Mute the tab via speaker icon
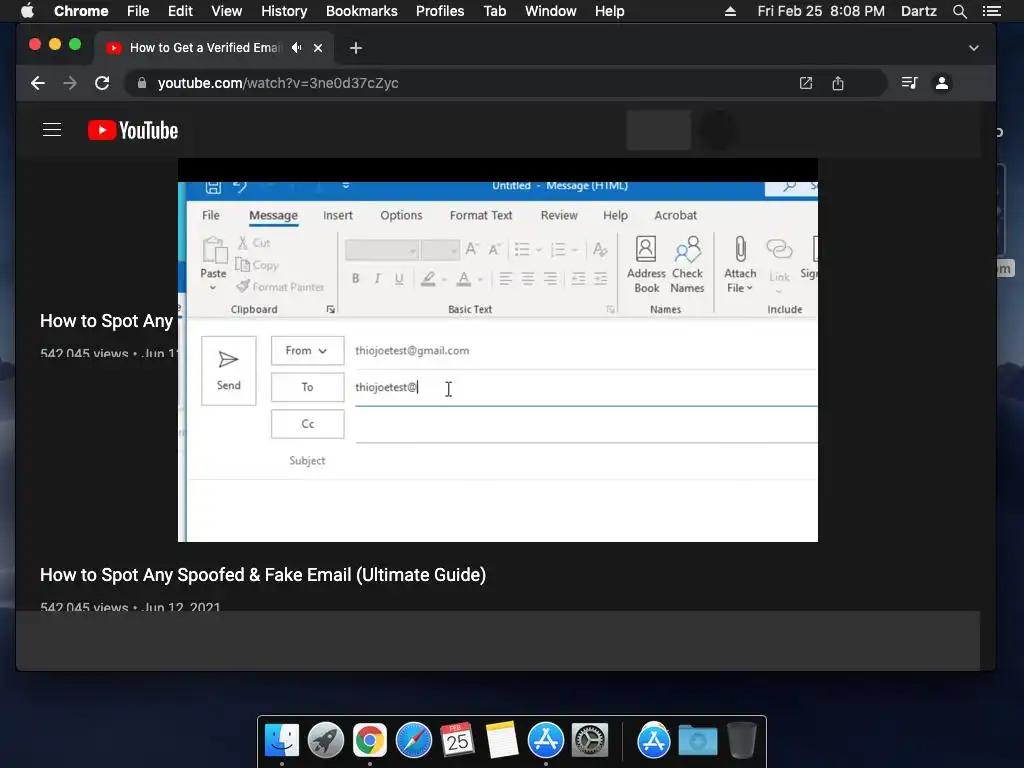Image resolution: width=1024 pixels, height=768 pixels. pyautogui.click(x=297, y=48)
